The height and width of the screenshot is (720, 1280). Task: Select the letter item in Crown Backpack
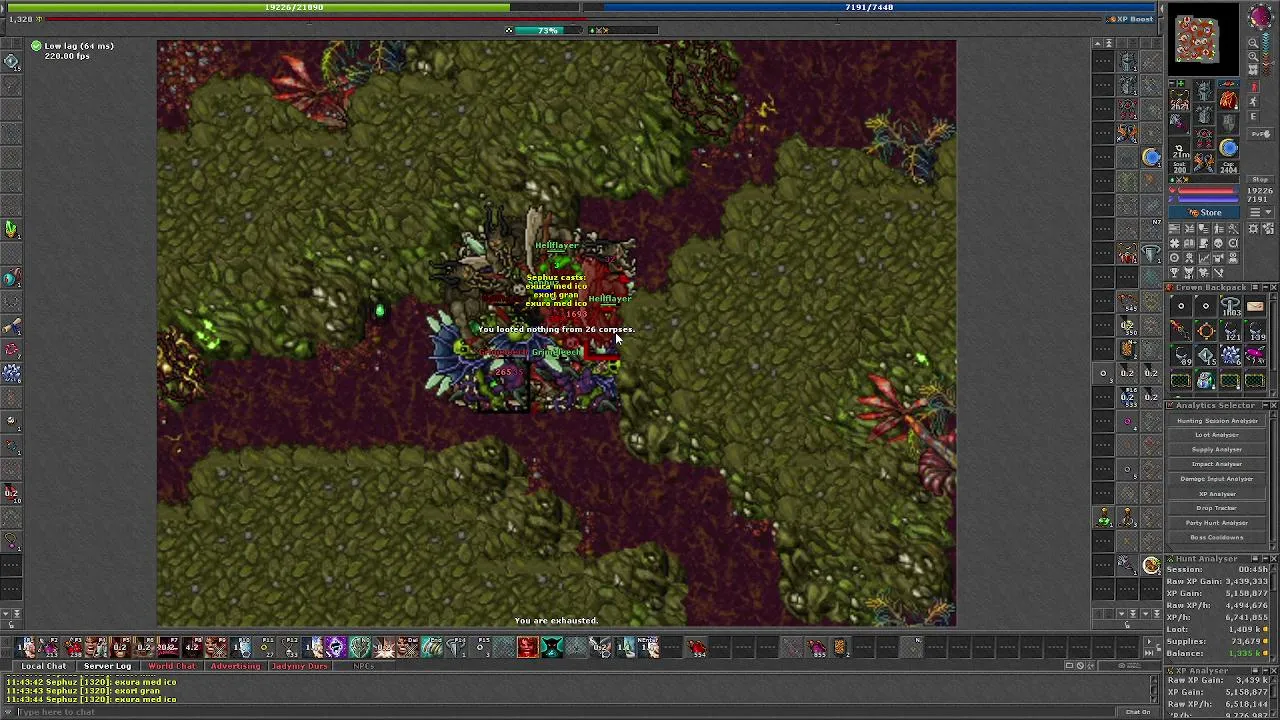pyautogui.click(x=1255, y=307)
